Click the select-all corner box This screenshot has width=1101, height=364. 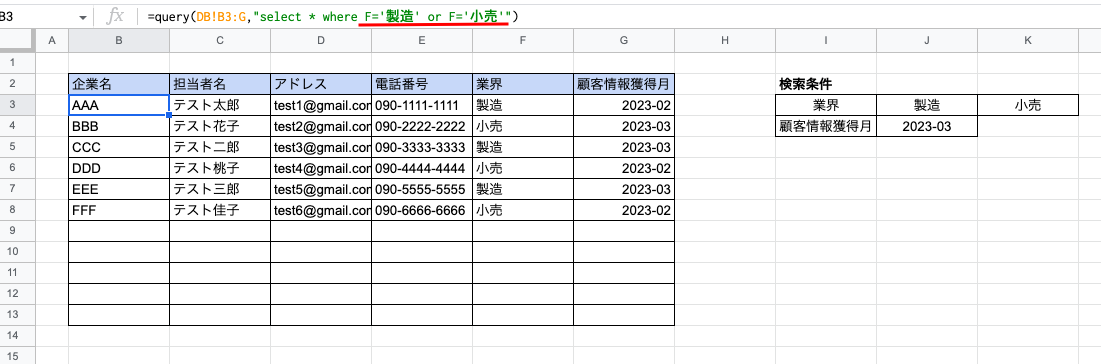pos(17,41)
